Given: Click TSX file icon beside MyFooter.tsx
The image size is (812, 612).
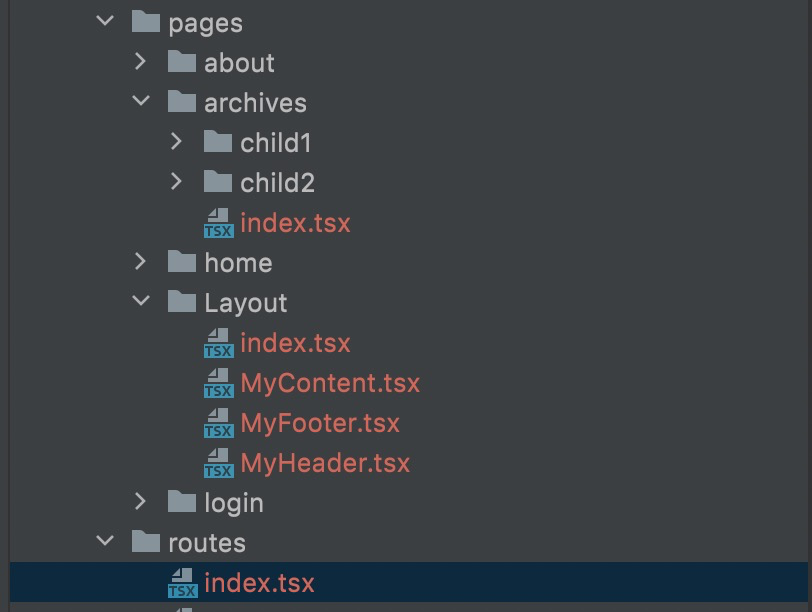Looking at the screenshot, I should 218,423.
